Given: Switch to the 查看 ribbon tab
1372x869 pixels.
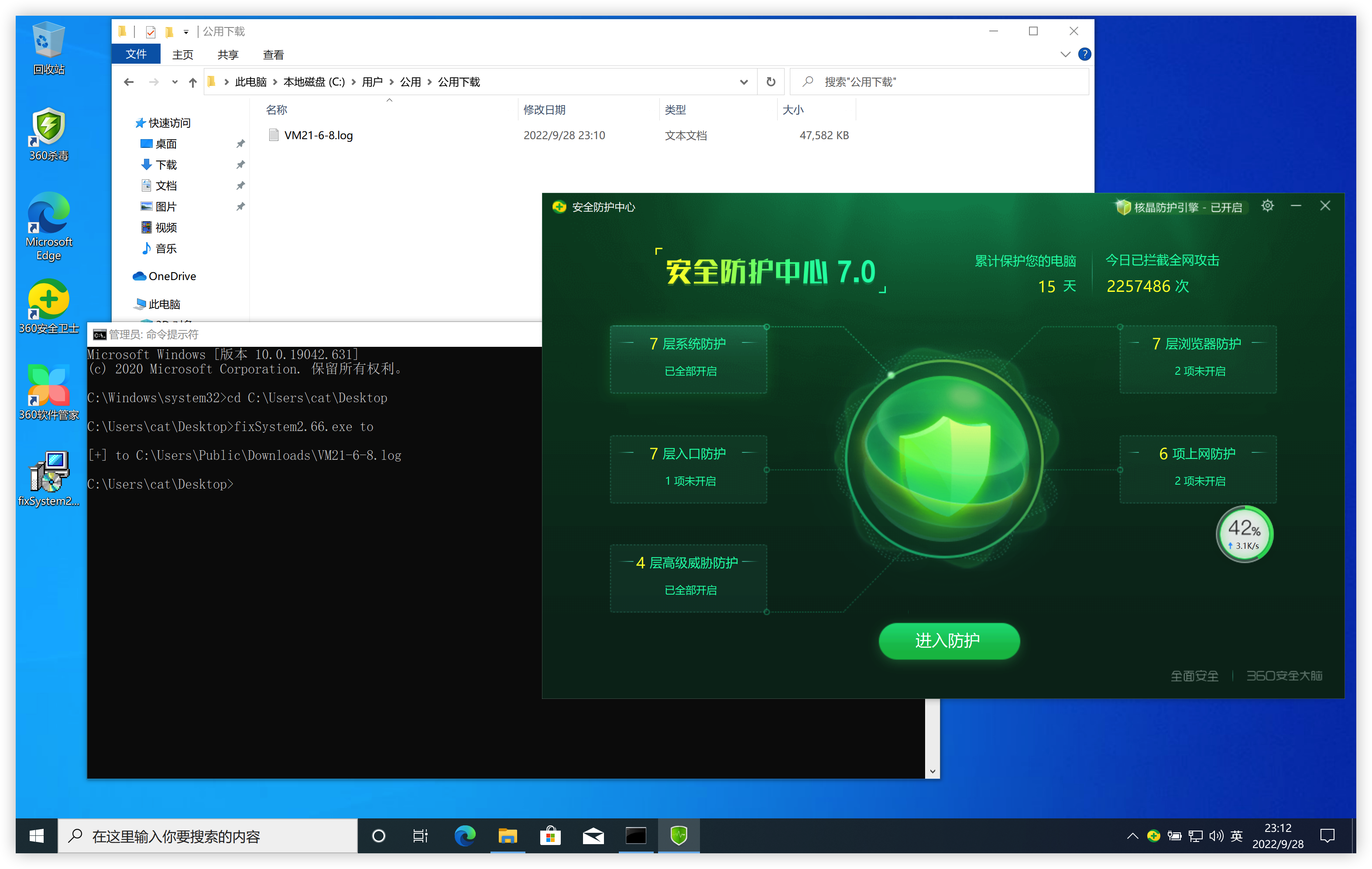Looking at the screenshot, I should 273,55.
